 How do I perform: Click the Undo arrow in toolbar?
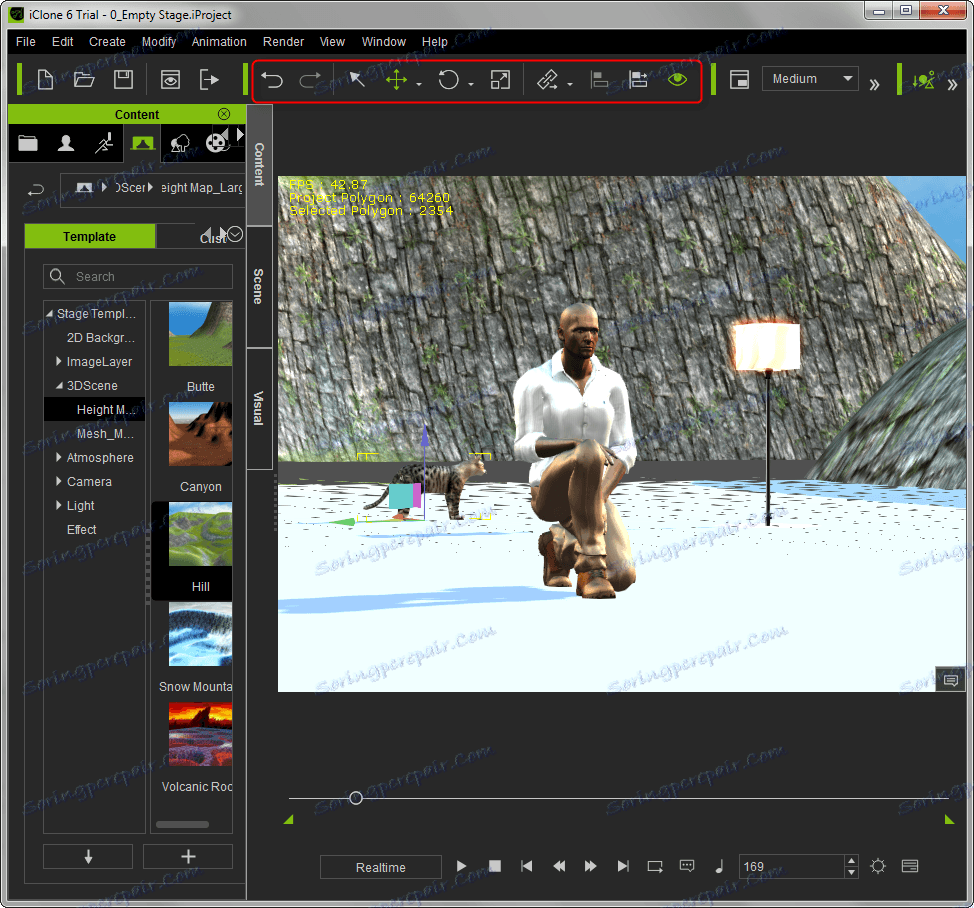[272, 80]
